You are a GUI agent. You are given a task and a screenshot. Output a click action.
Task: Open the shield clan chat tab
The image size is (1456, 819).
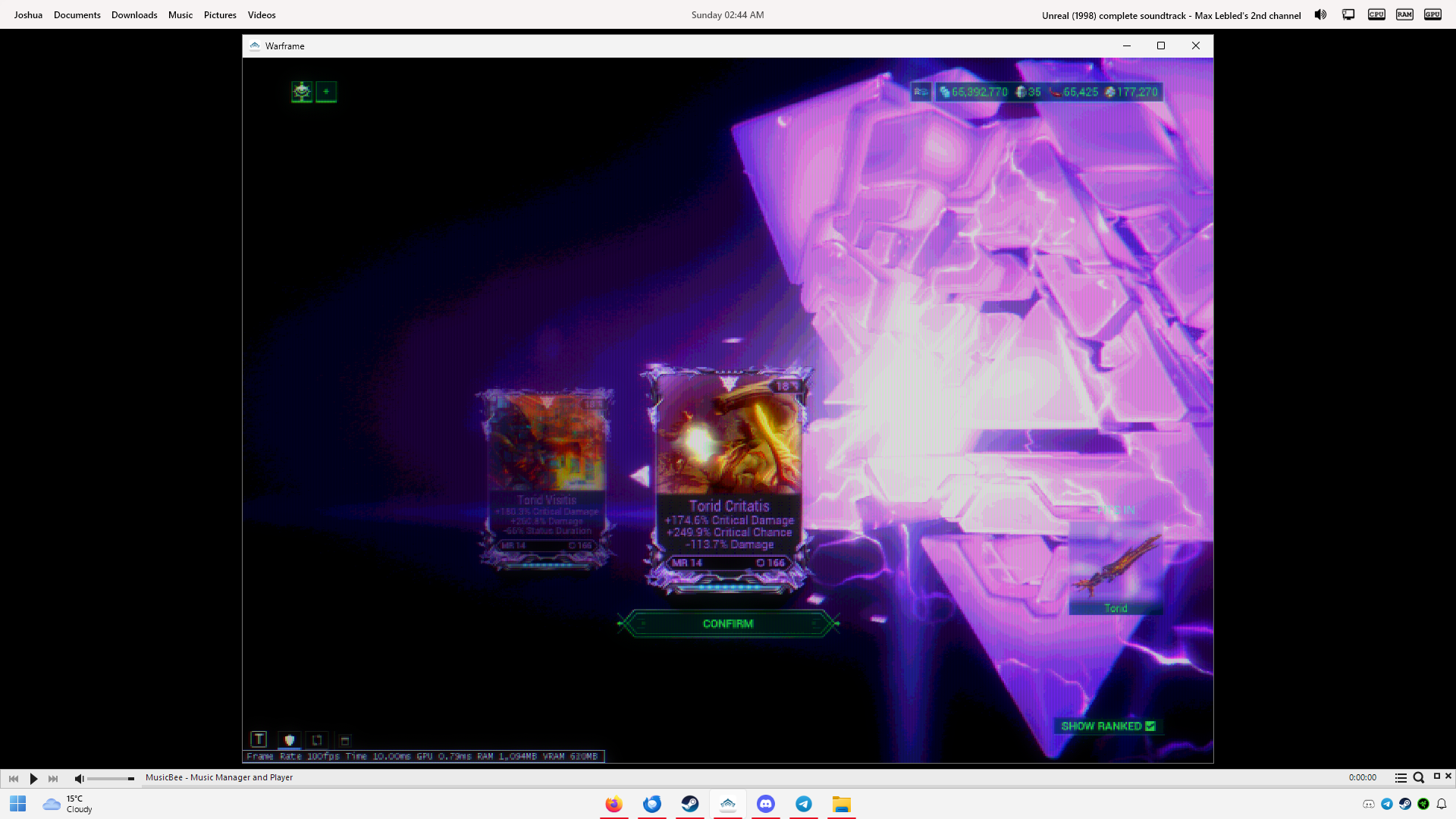pyautogui.click(x=289, y=740)
